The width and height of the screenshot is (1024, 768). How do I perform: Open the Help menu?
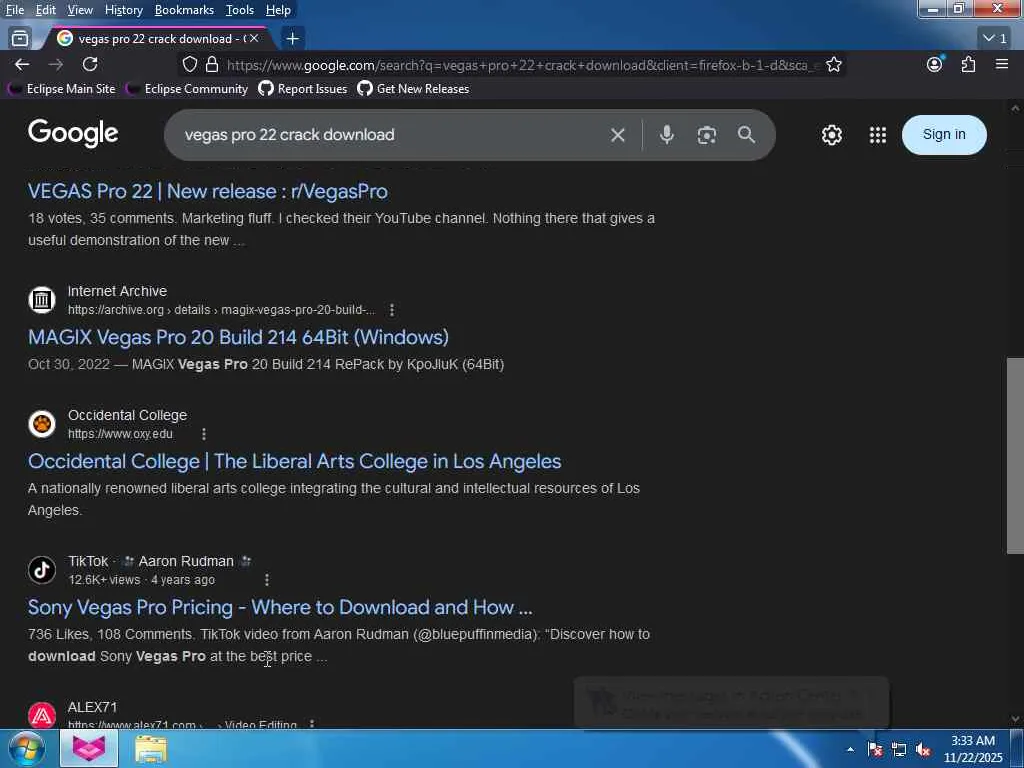tap(278, 10)
